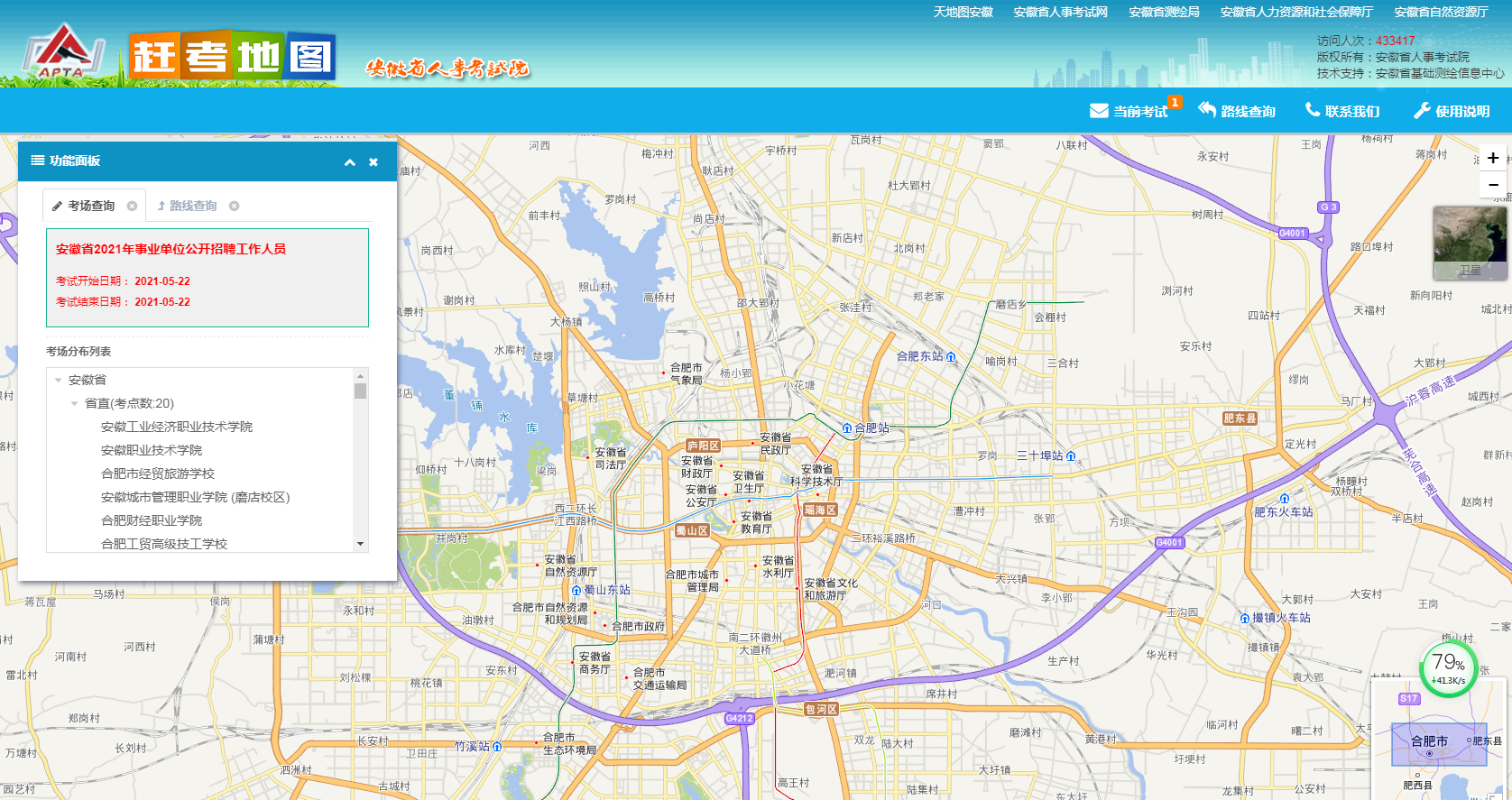Close the 考场查询 tab with its x icon
The height and width of the screenshot is (800, 1512).
(x=132, y=206)
